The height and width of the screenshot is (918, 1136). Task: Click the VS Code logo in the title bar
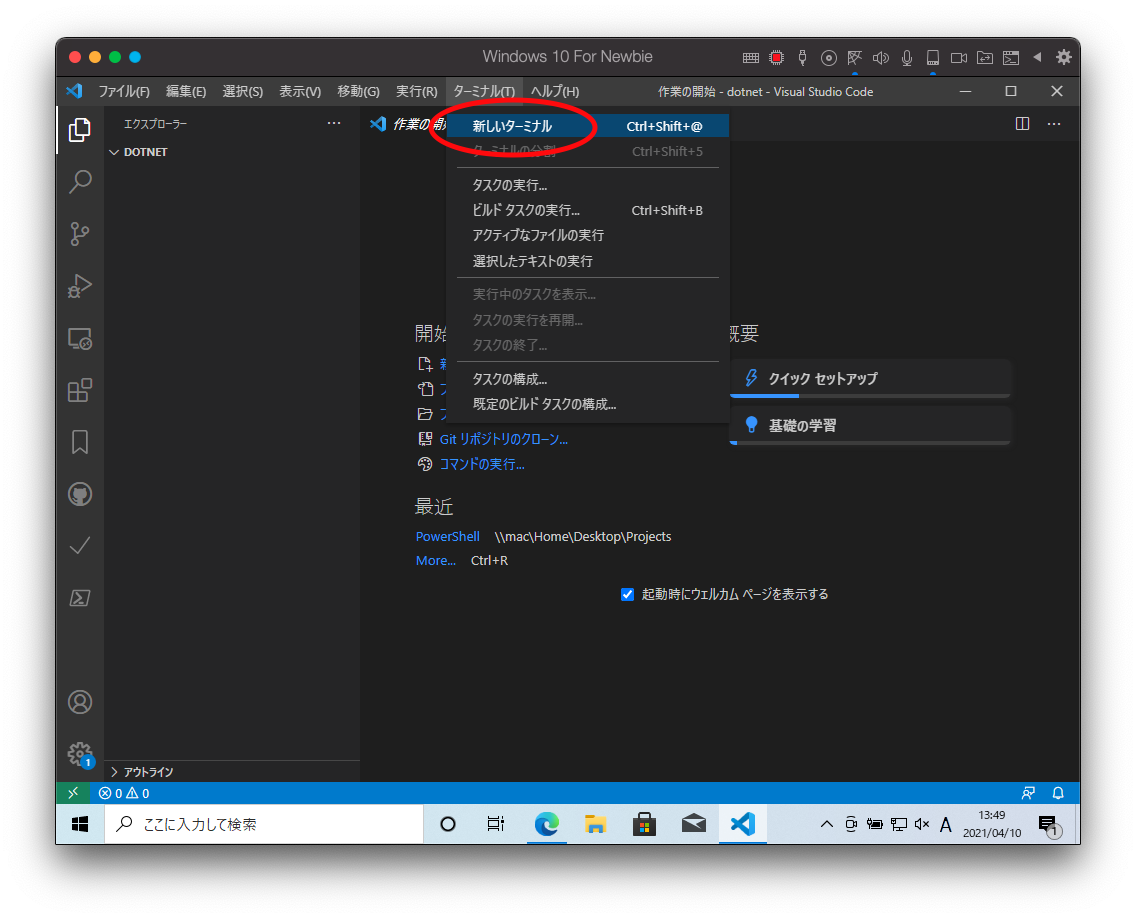click(x=74, y=91)
